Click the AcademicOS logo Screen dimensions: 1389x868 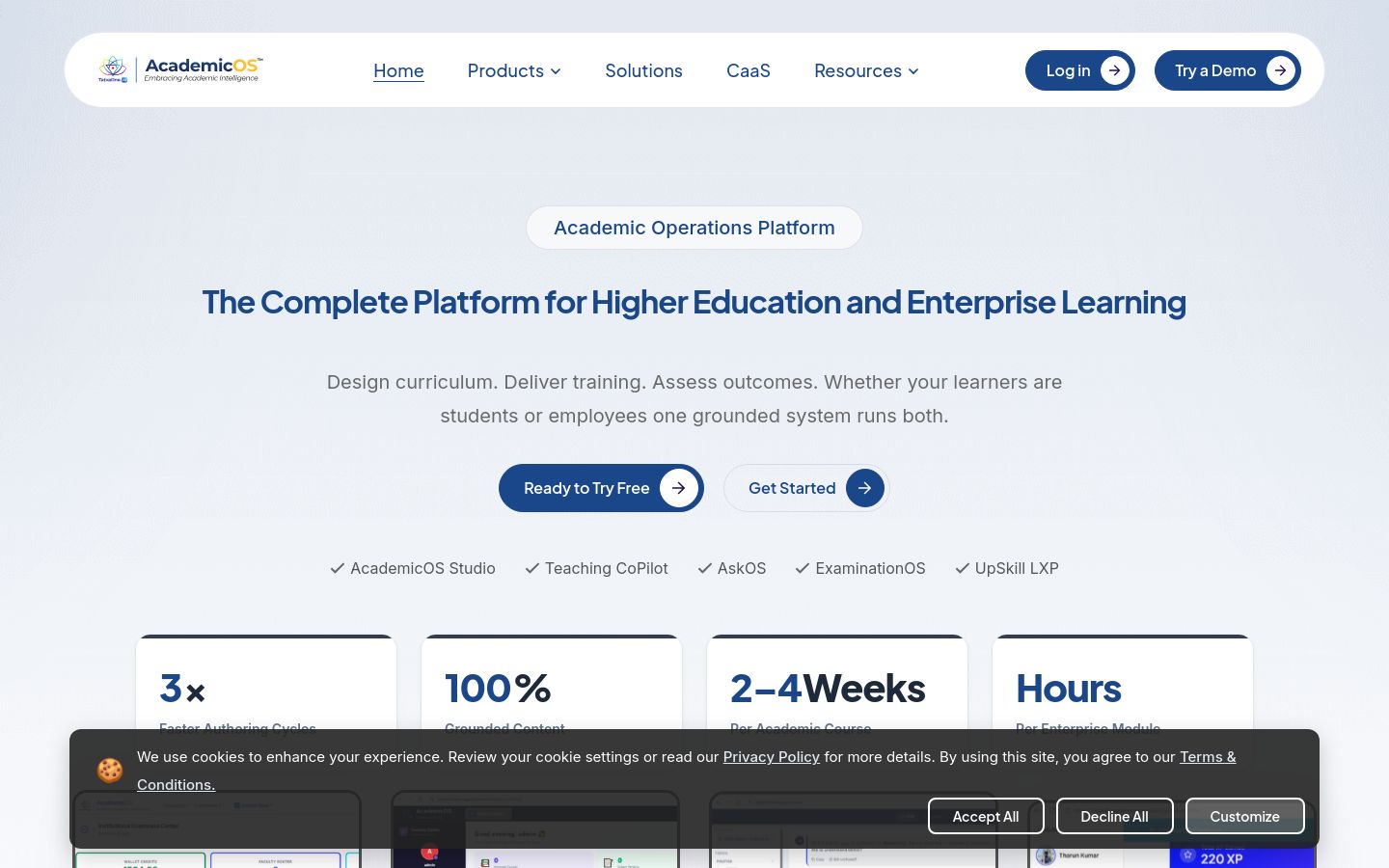(180, 69)
